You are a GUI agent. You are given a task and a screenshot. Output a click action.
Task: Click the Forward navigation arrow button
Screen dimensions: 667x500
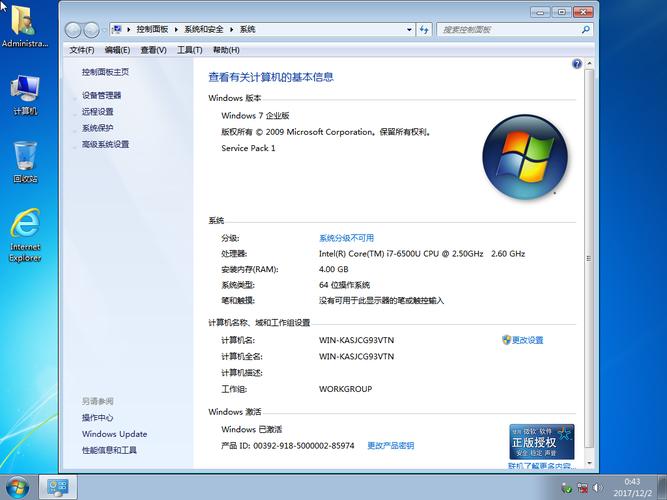click(x=91, y=30)
